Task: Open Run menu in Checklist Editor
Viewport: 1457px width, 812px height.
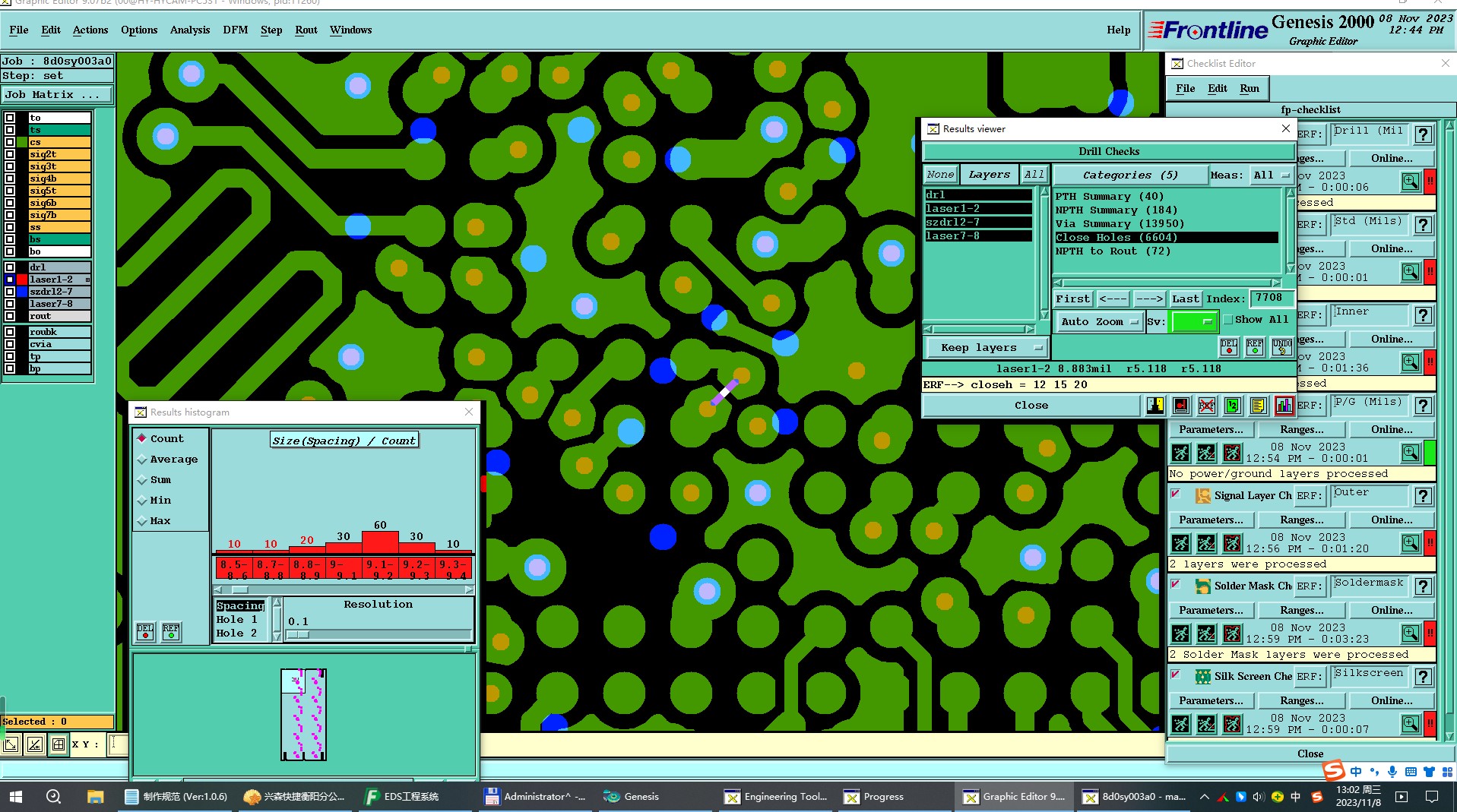Action: click(1250, 88)
